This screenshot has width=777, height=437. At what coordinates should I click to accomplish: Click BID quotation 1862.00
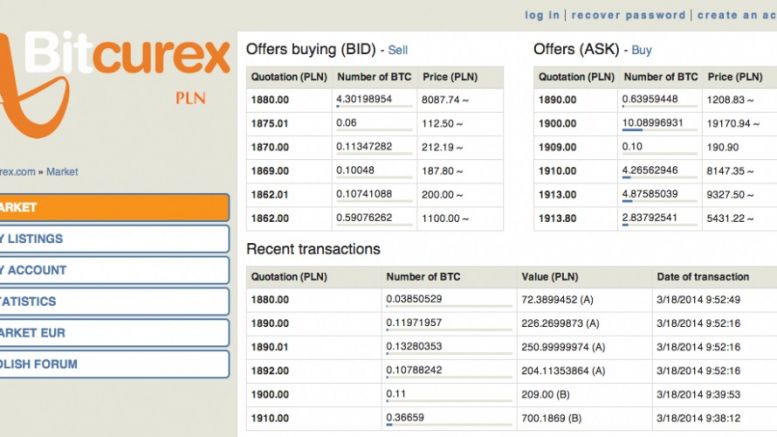click(270, 218)
